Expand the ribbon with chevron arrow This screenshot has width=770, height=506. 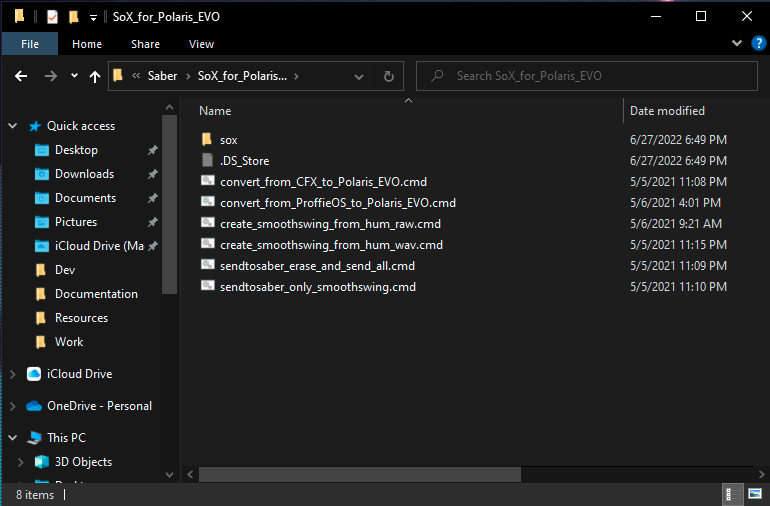click(x=738, y=43)
